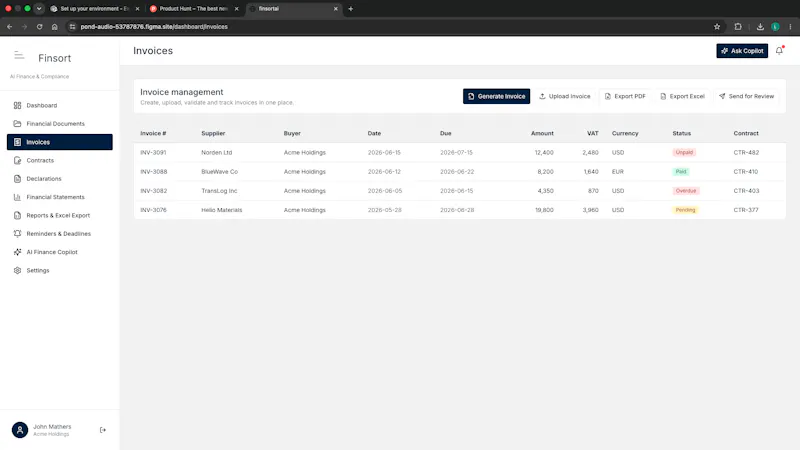The height and width of the screenshot is (450, 800).
Task: Bookmark this page with star icon
Action: point(717,27)
